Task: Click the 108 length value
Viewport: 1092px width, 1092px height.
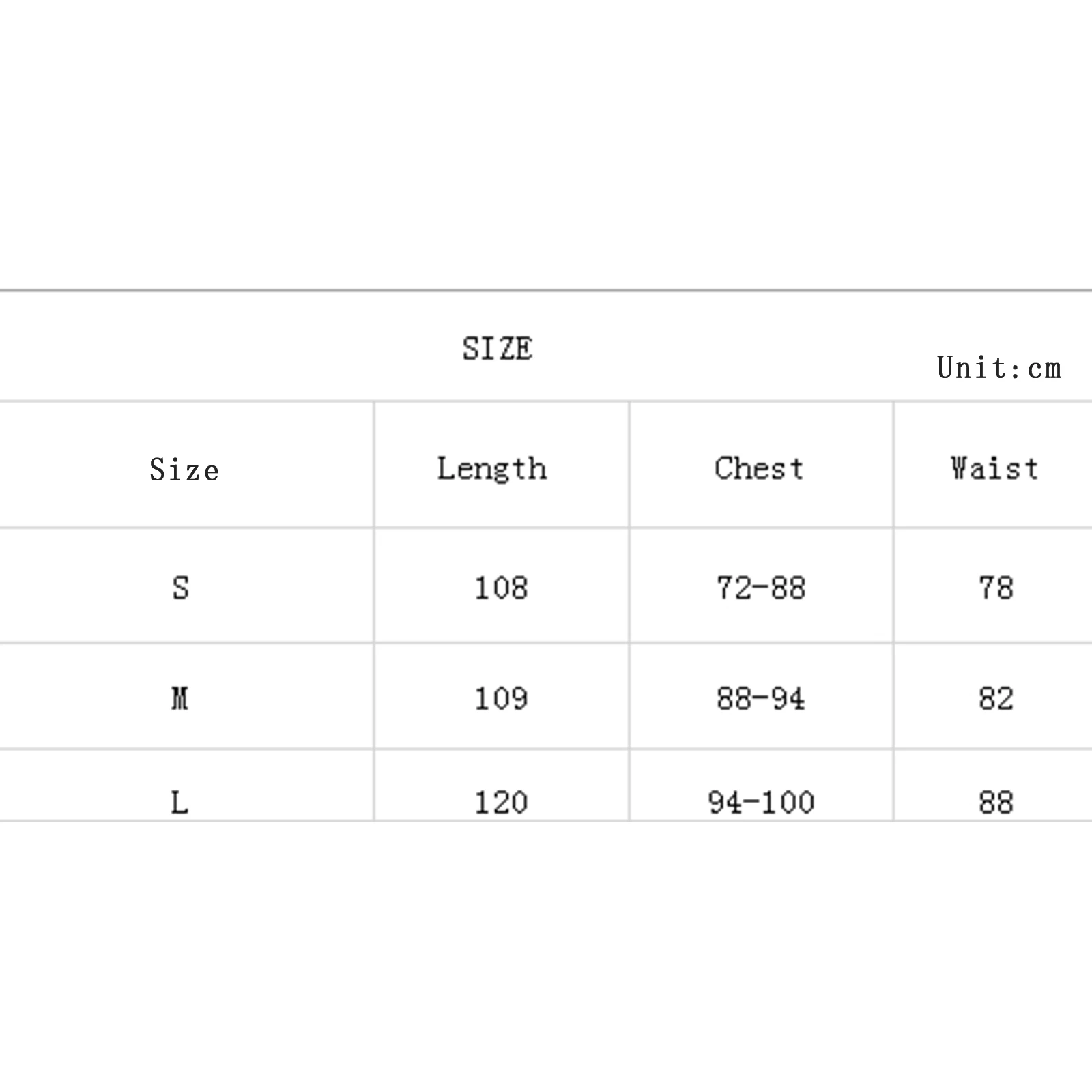Action: [x=501, y=588]
